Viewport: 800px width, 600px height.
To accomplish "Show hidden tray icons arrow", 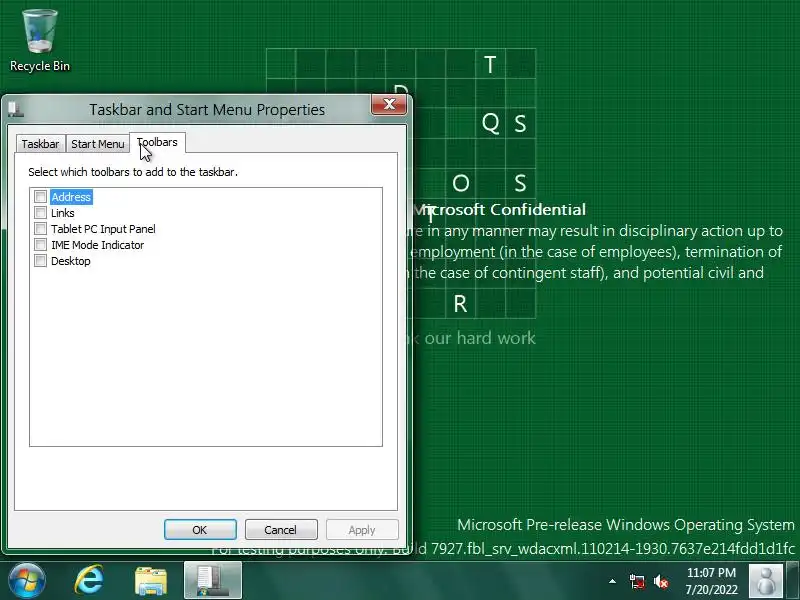I will [612, 581].
